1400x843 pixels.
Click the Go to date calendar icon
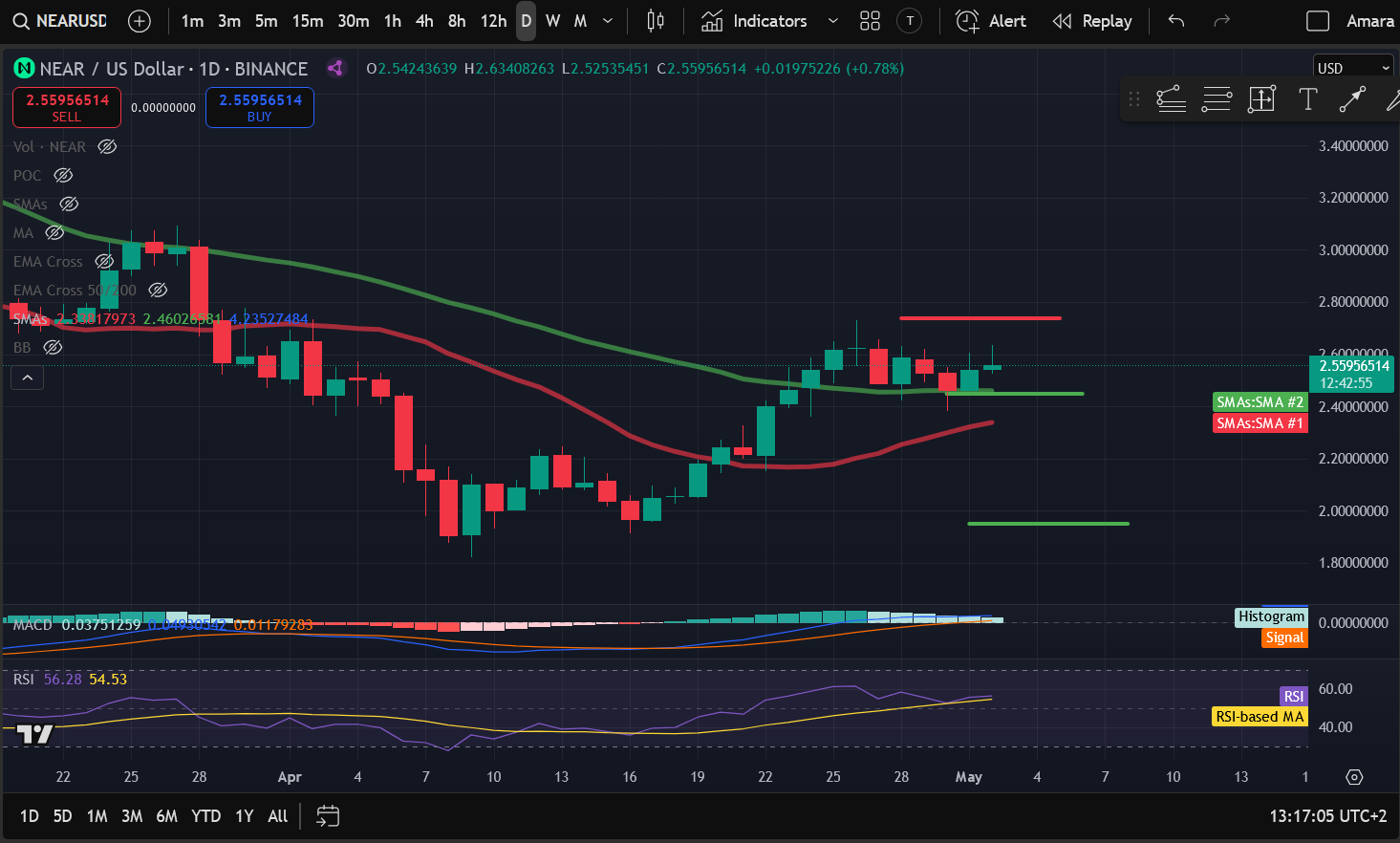[x=328, y=816]
